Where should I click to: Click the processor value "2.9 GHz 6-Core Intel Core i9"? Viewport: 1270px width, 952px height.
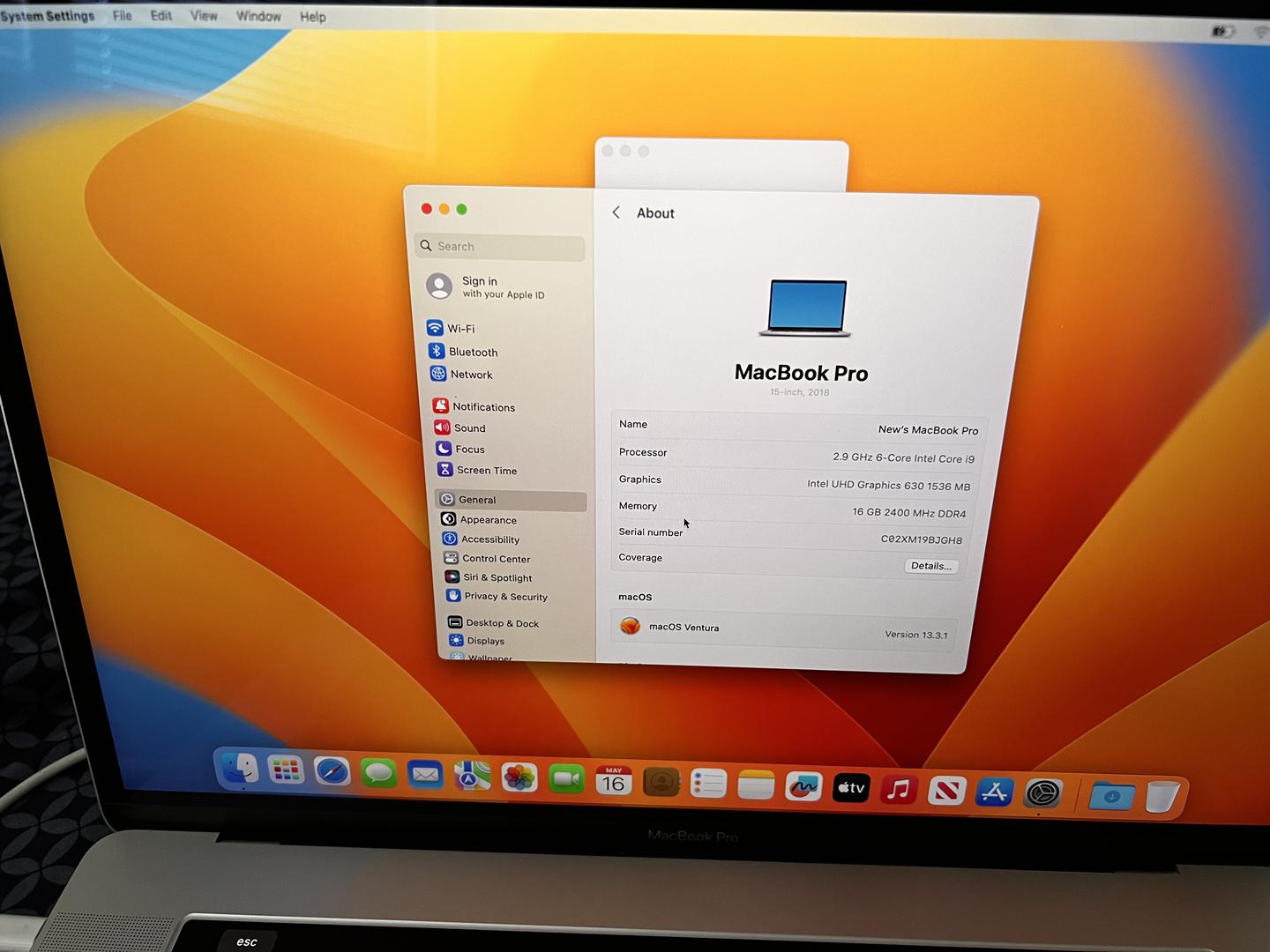[x=904, y=457]
